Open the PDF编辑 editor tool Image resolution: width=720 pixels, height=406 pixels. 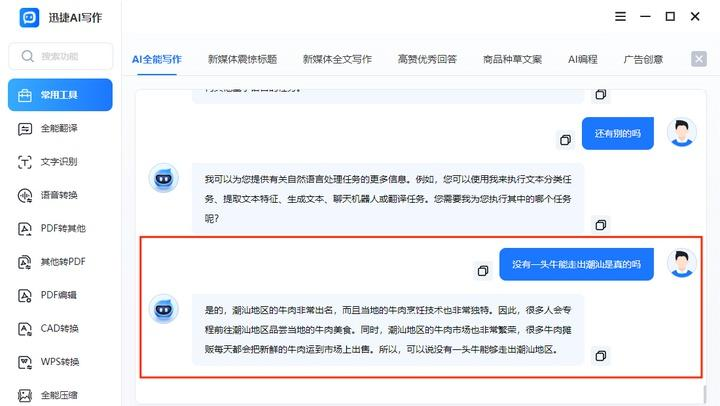click(60, 295)
